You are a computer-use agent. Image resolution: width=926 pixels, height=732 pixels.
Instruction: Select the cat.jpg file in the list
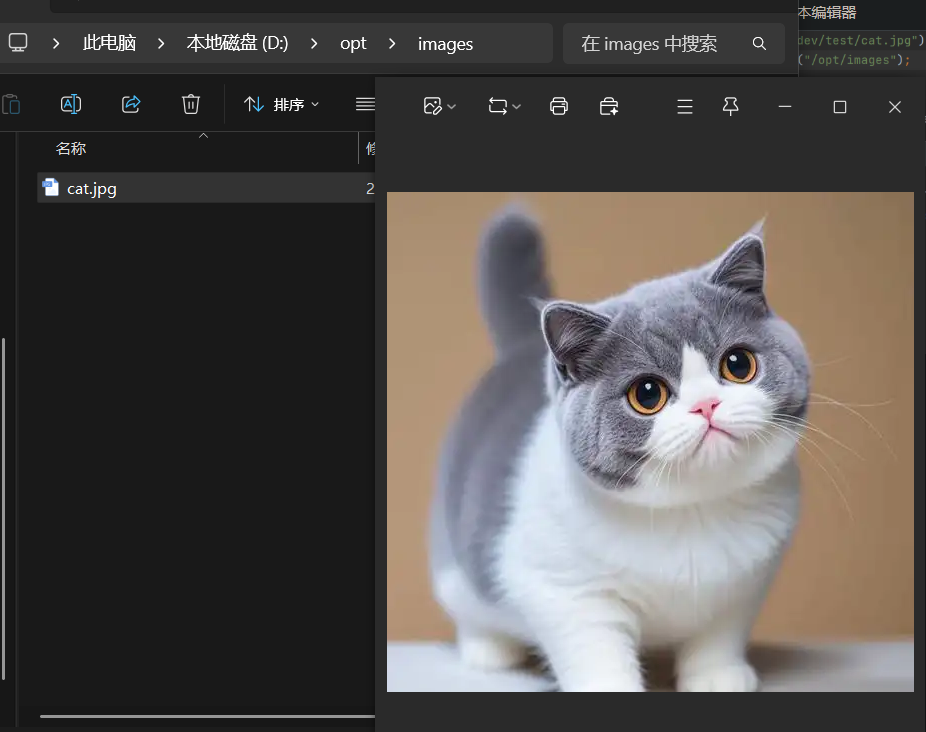click(x=90, y=187)
